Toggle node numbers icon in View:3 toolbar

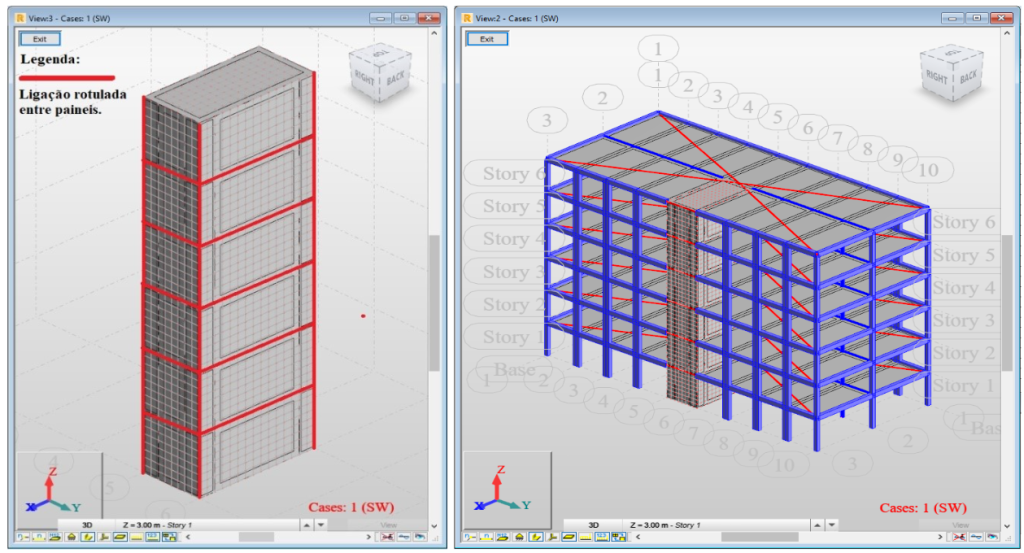pos(23,537)
